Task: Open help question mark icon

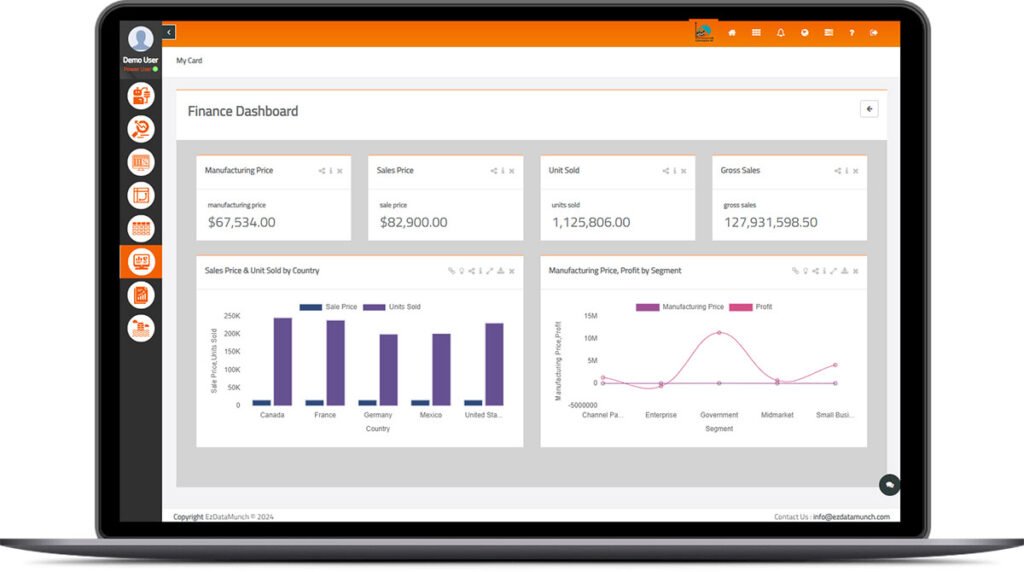Action: click(x=852, y=33)
